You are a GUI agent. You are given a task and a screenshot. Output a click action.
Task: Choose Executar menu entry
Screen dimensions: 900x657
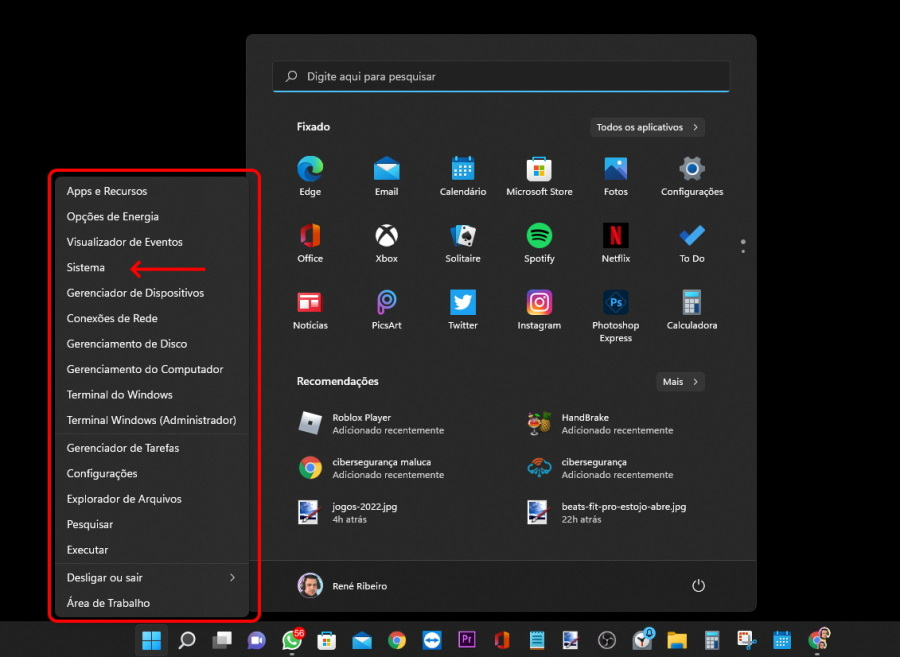point(152,550)
